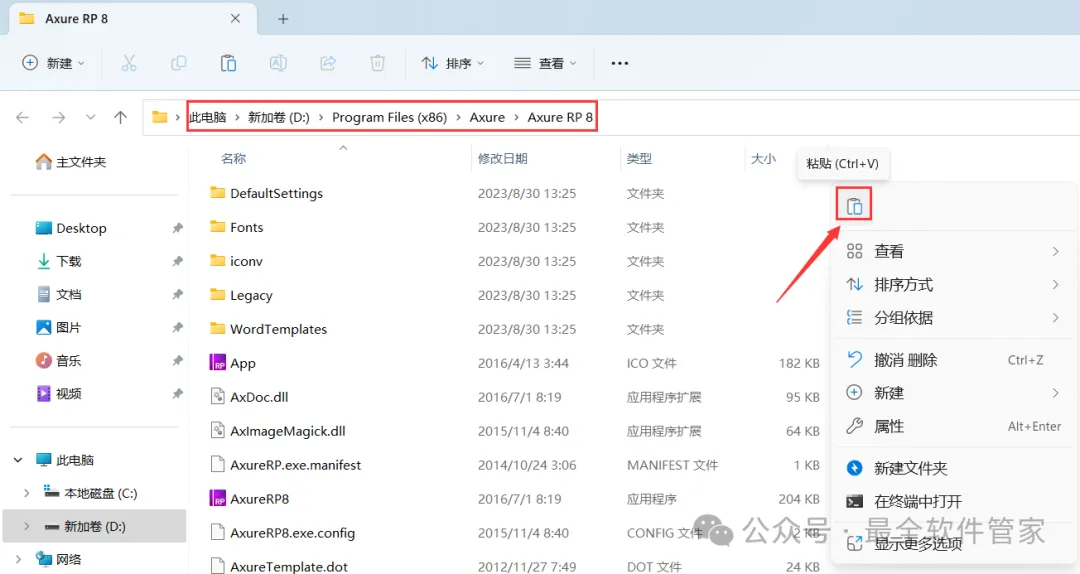Unpin 下载 using its pin icon
The height and width of the screenshot is (574, 1080).
178,261
